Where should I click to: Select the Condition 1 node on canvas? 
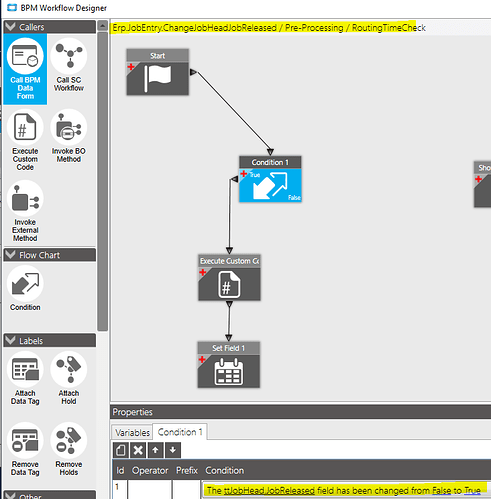click(x=270, y=179)
